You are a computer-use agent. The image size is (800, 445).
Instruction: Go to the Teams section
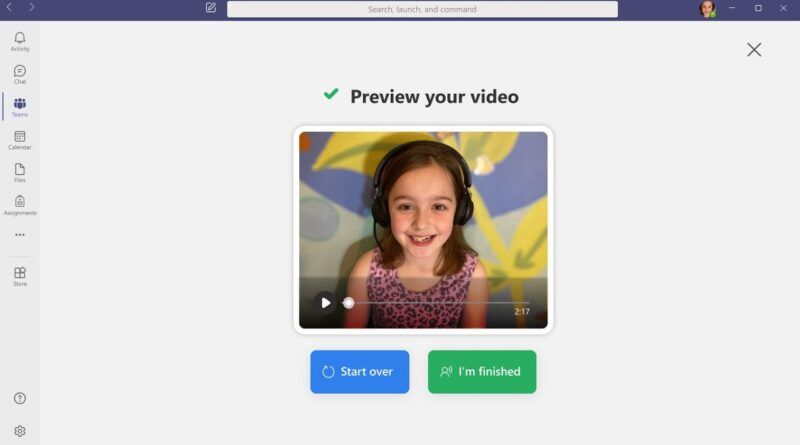point(20,107)
